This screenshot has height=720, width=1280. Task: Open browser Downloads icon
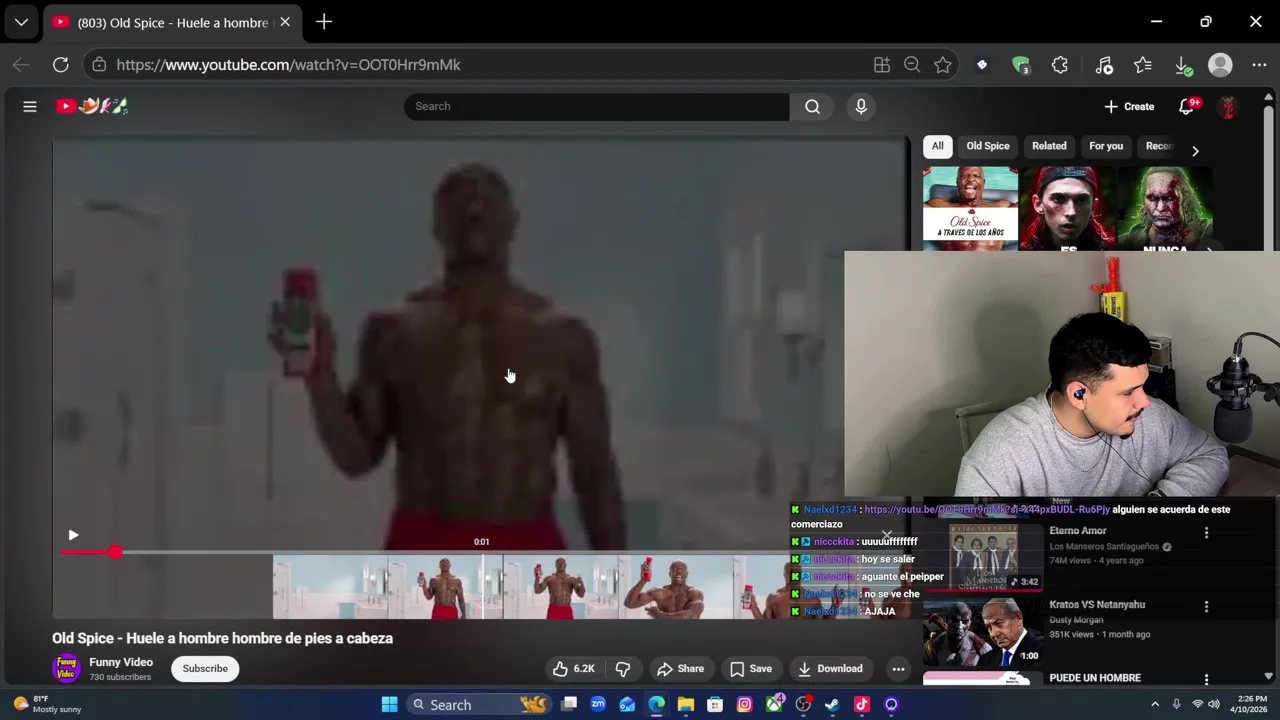(1183, 65)
